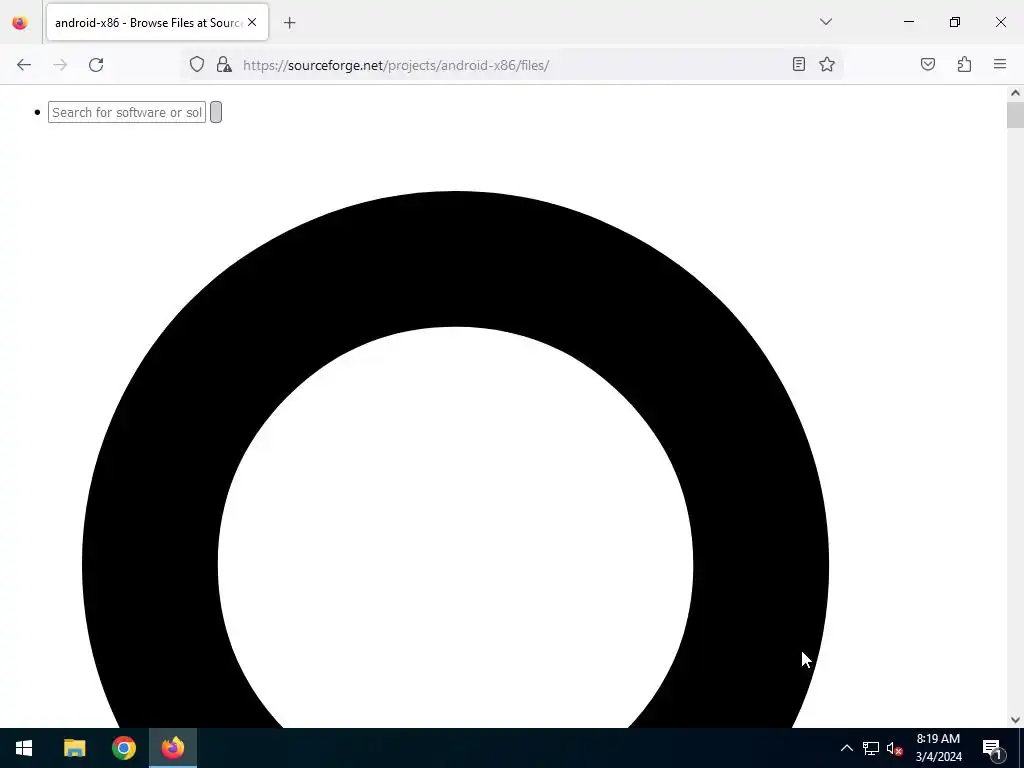
Task: Open the muted volume tray icon
Action: pyautogui.click(x=894, y=748)
